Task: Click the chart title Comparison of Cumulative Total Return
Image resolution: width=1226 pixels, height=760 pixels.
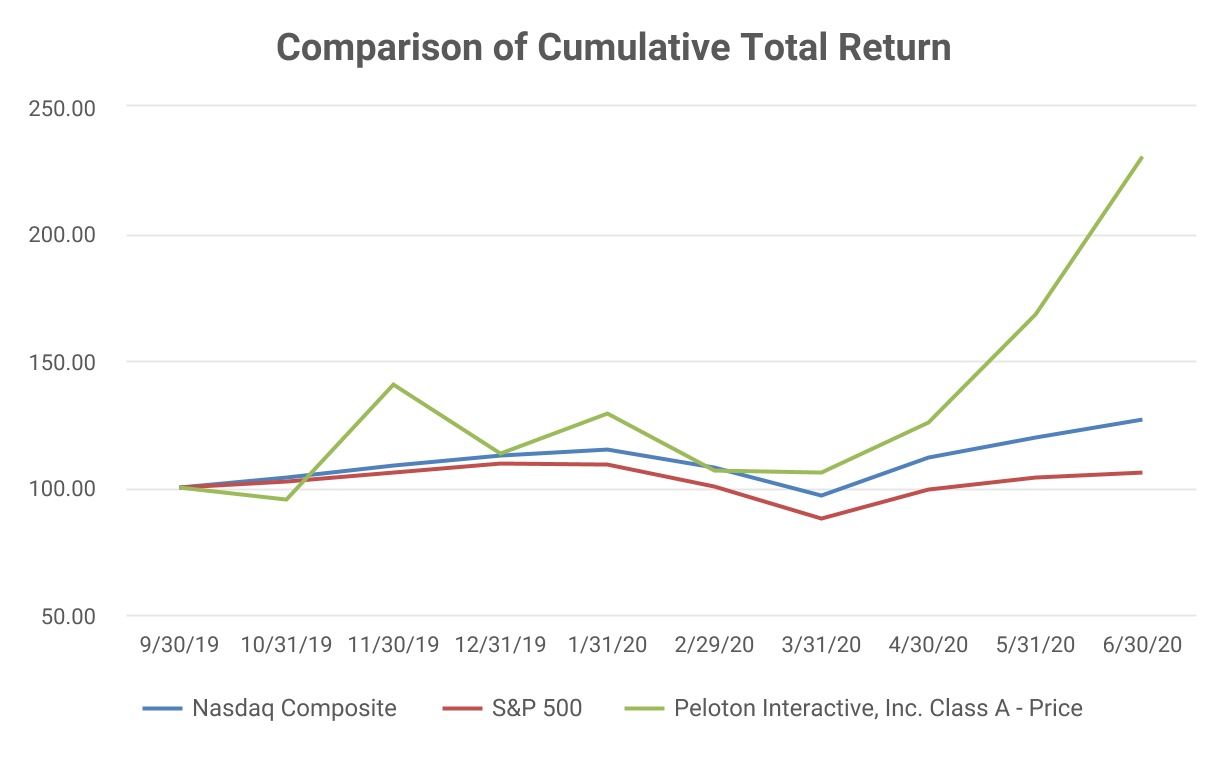Action: [x=613, y=48]
